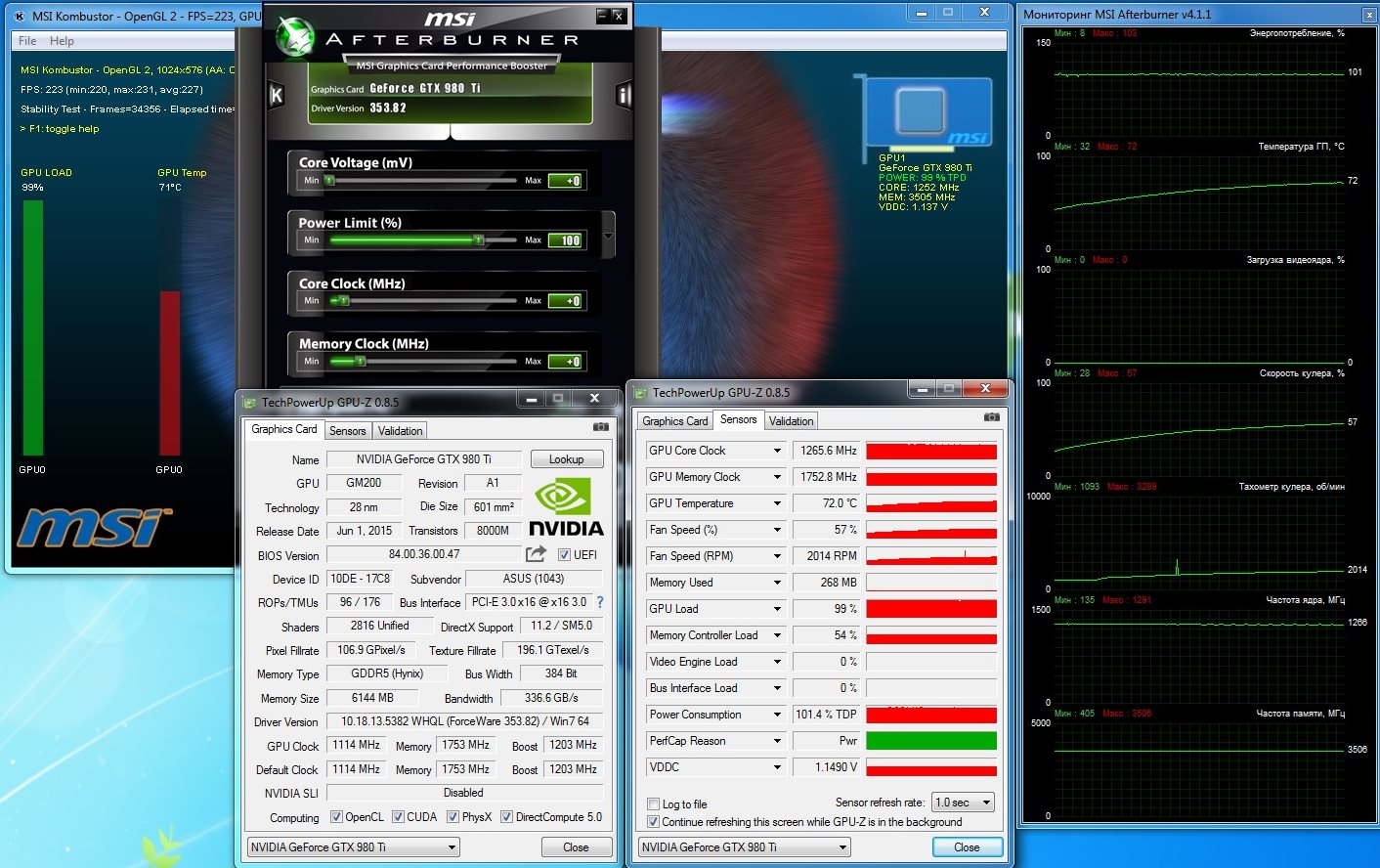Uncheck Continue refreshing in background option
This screenshot has height=868, width=1380.
pos(654,822)
